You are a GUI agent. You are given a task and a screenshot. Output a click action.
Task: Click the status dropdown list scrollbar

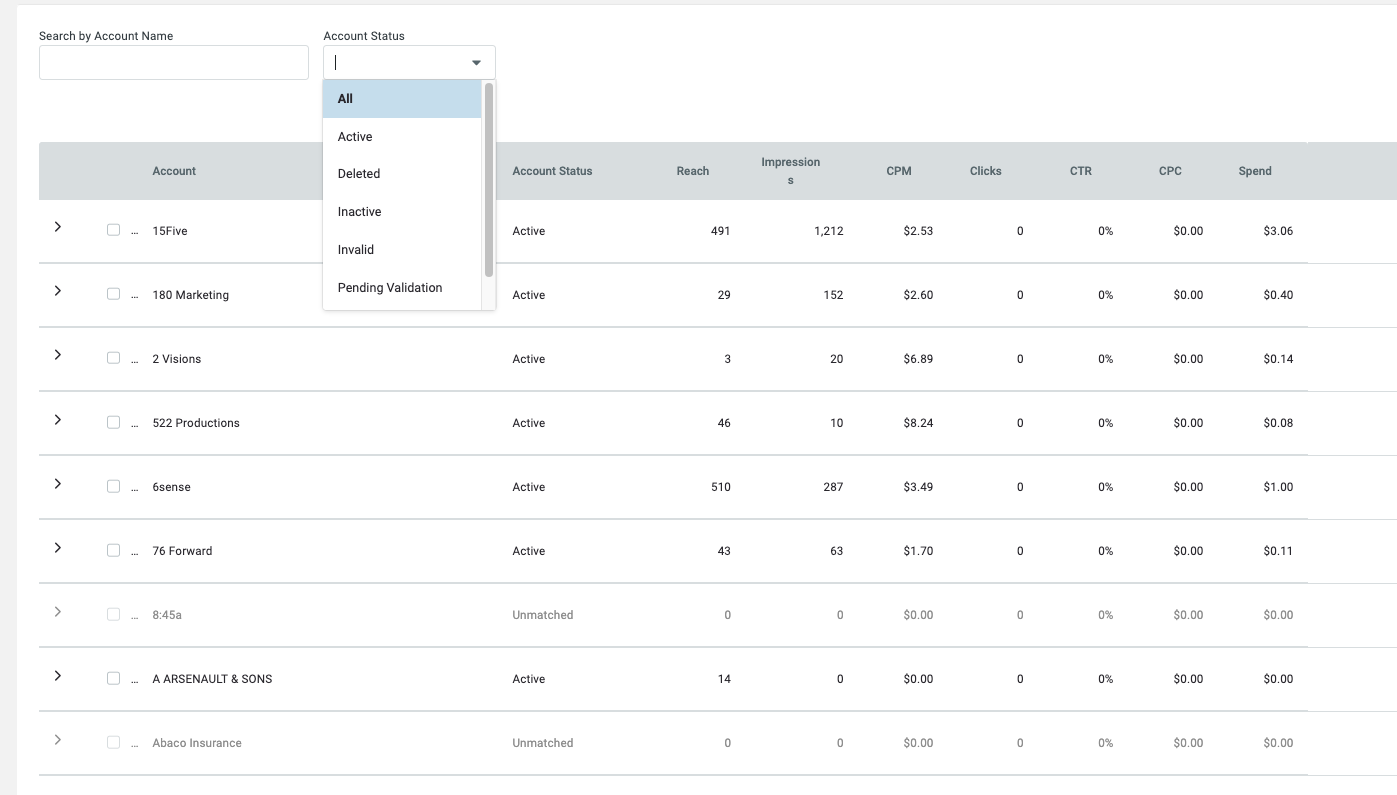point(489,180)
